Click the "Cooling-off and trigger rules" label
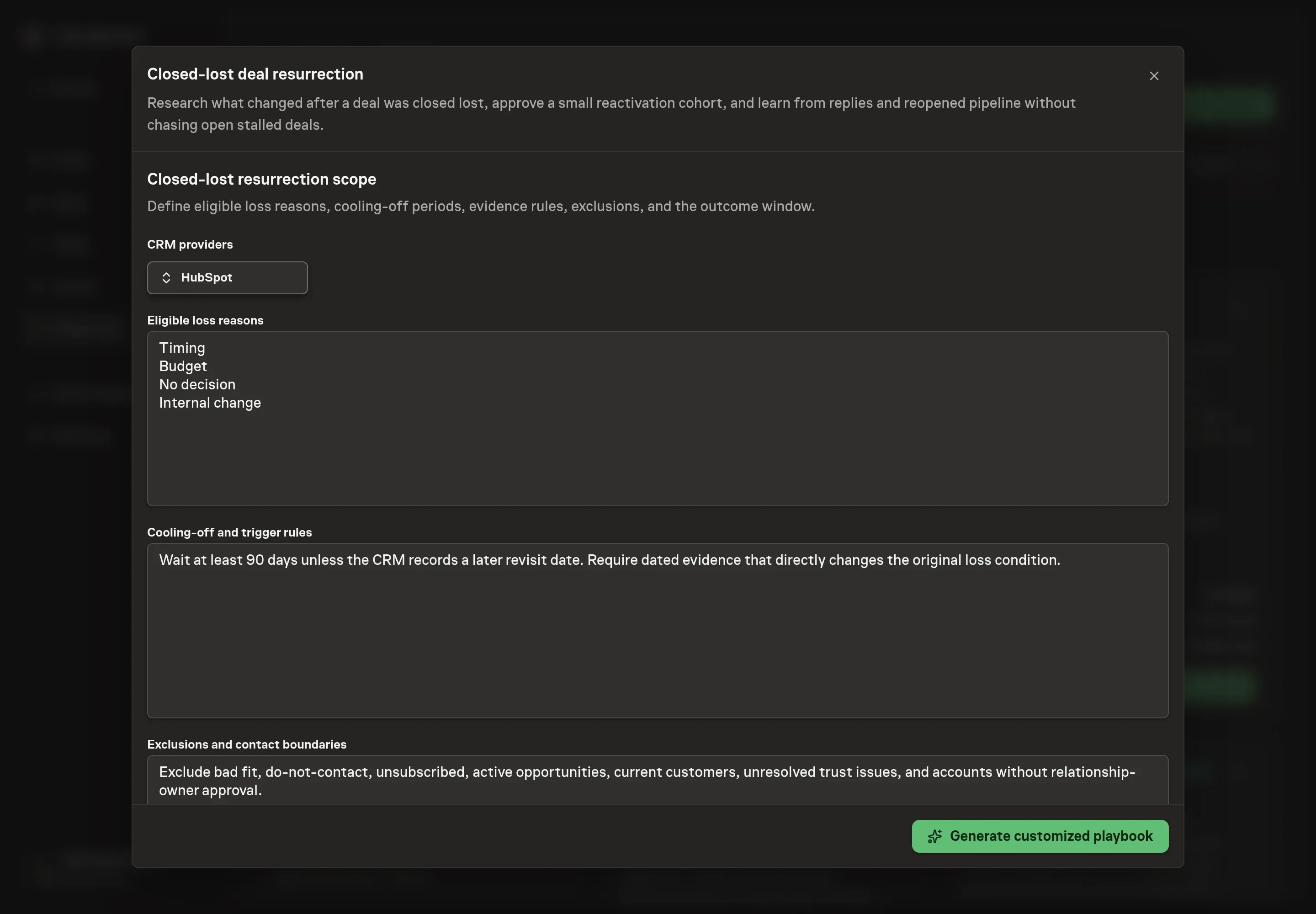This screenshot has width=1316, height=914. [x=230, y=532]
